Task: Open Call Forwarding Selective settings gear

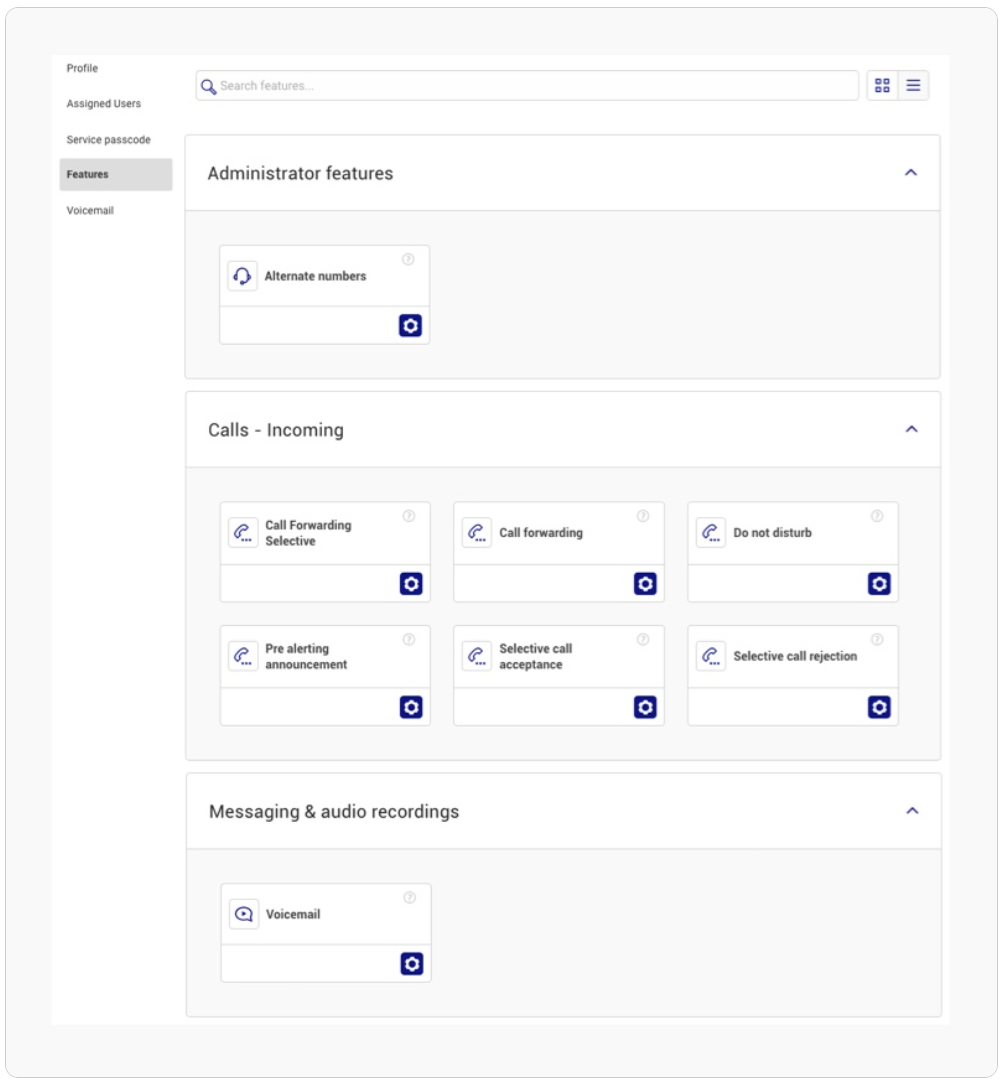Action: [x=411, y=584]
